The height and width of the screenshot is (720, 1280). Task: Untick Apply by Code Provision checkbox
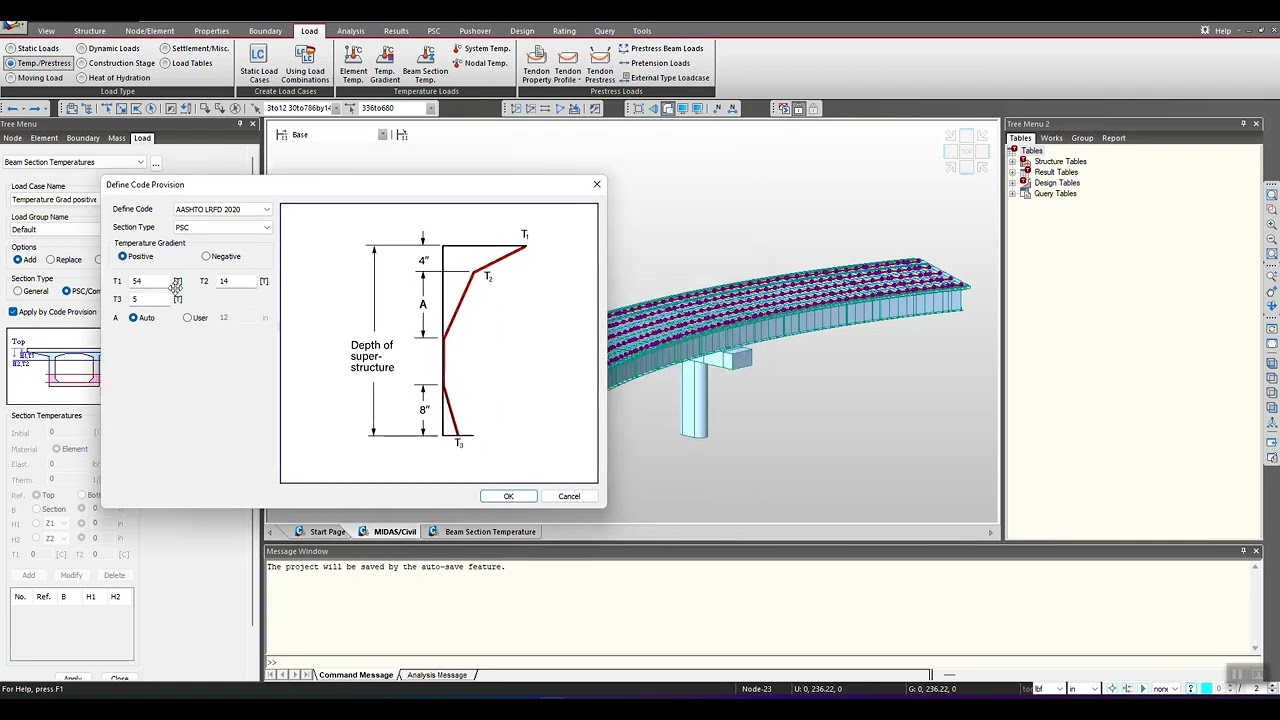pyautogui.click(x=13, y=312)
